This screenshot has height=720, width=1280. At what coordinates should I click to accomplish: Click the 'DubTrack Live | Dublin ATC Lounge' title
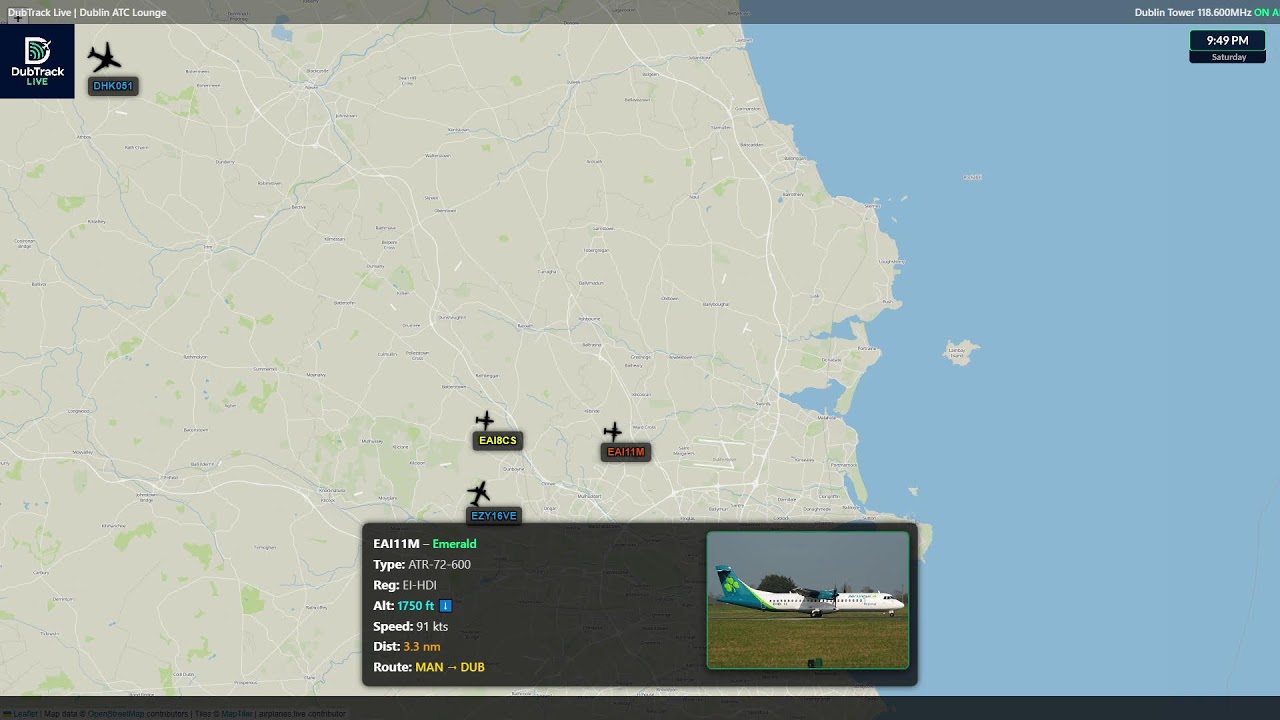pos(87,12)
